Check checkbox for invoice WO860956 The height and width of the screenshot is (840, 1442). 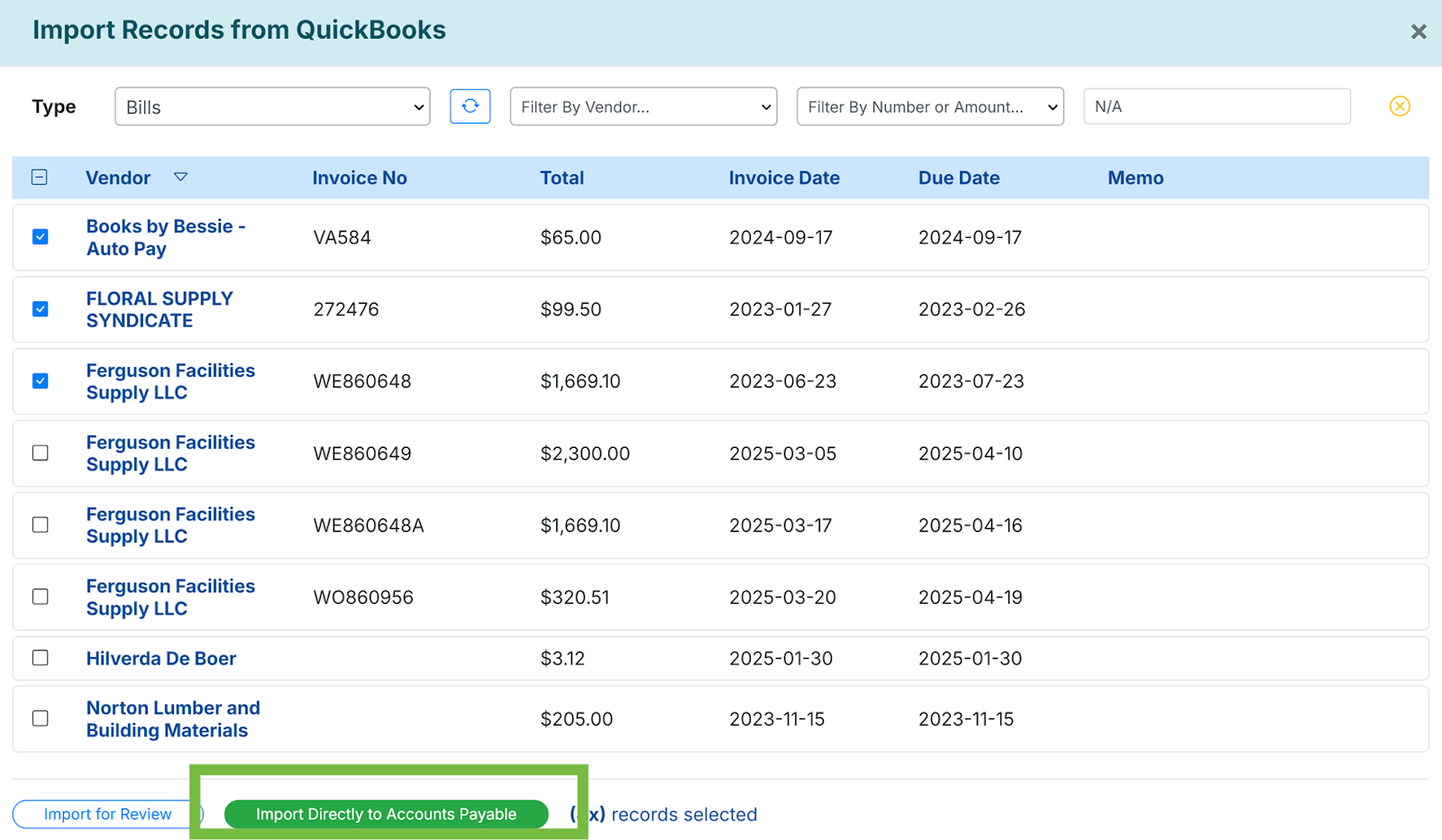pos(41,597)
